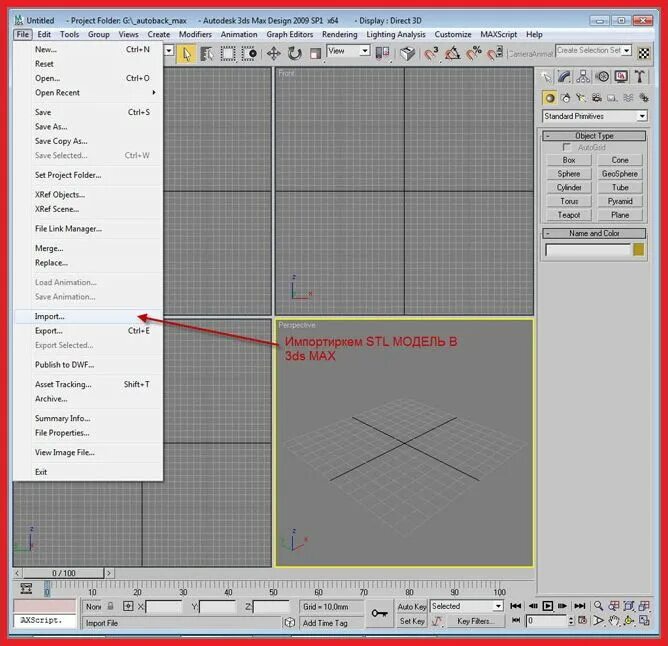Go to the start frame
Image resolution: width=668 pixels, height=646 pixels.
(x=515, y=606)
